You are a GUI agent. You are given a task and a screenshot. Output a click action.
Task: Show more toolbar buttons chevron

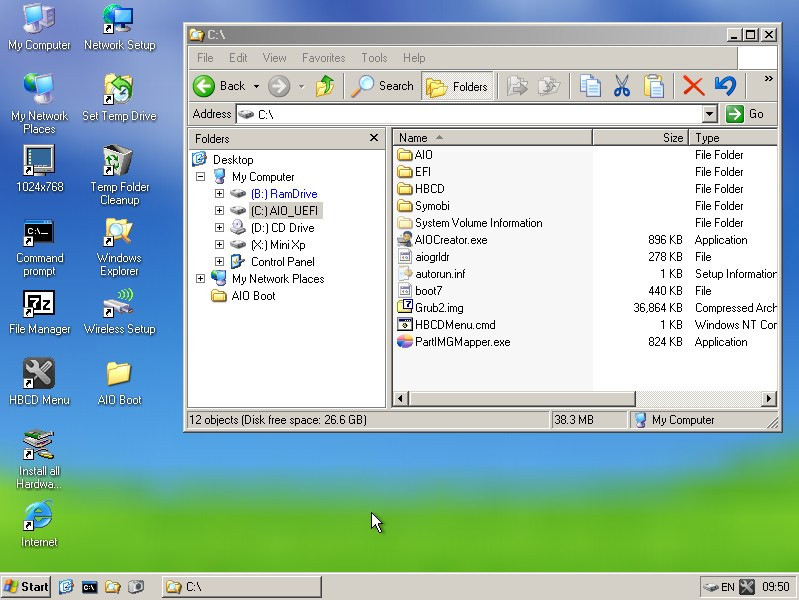tap(768, 79)
